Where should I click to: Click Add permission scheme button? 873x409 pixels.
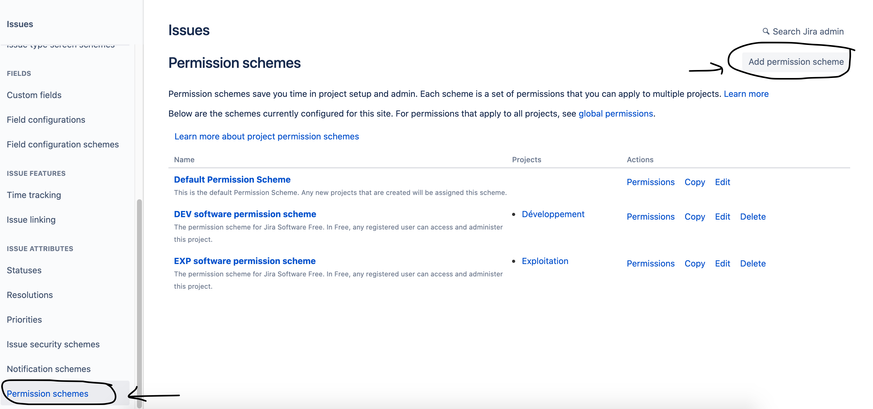796,62
